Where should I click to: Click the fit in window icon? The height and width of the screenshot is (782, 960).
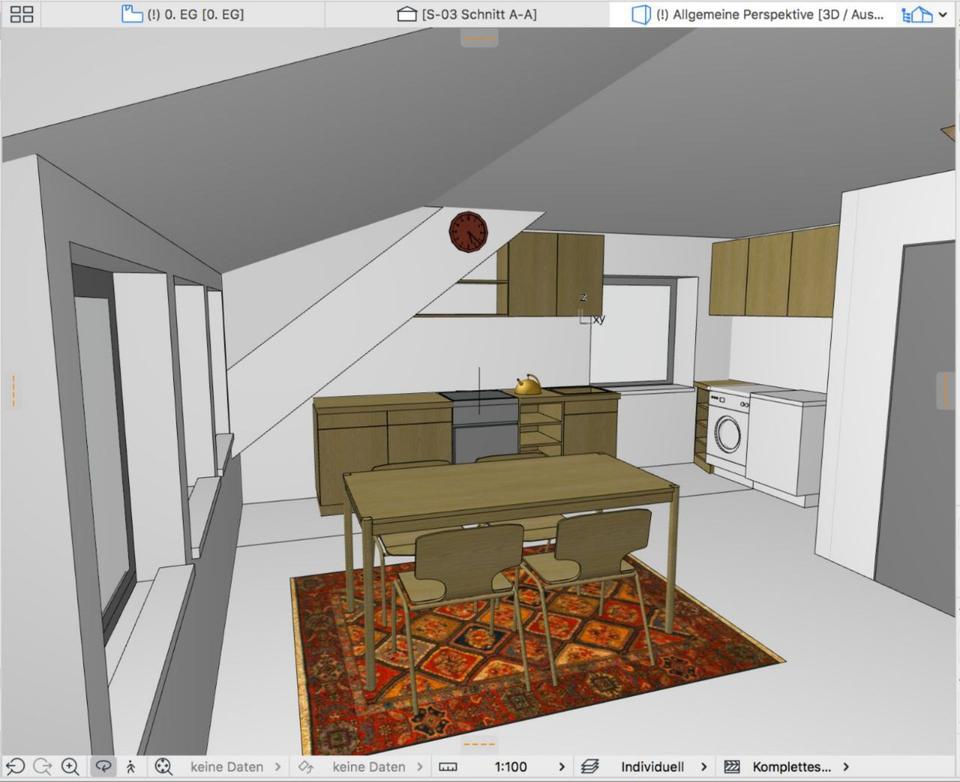[163, 767]
